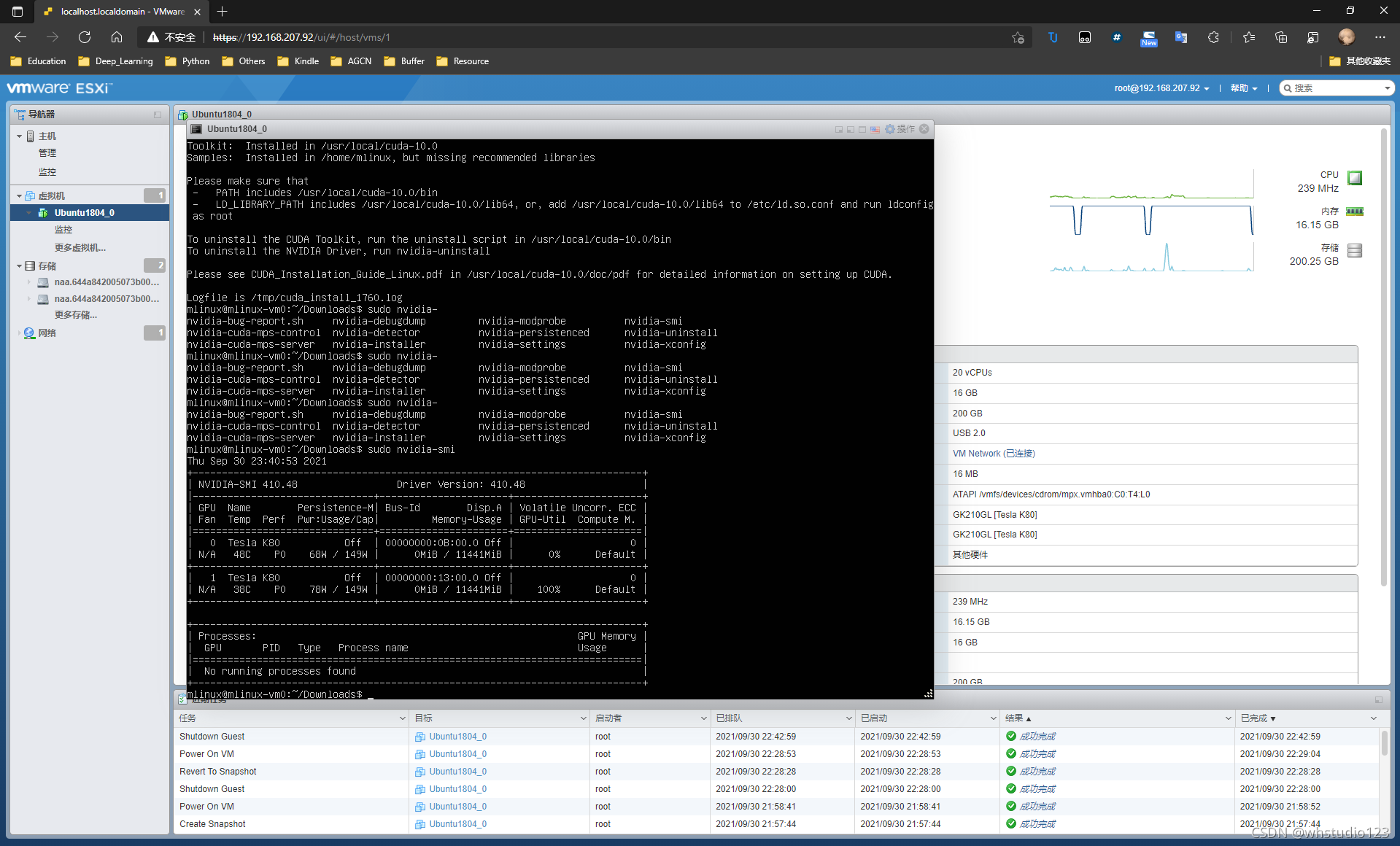The image size is (1400, 846).
Task: Collapse the 导航器 navigator panel
Action: coord(158,115)
